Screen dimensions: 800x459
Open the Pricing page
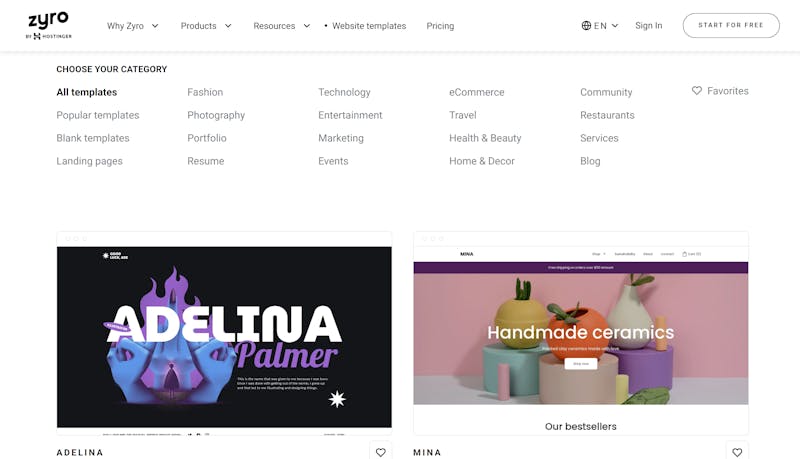440,26
